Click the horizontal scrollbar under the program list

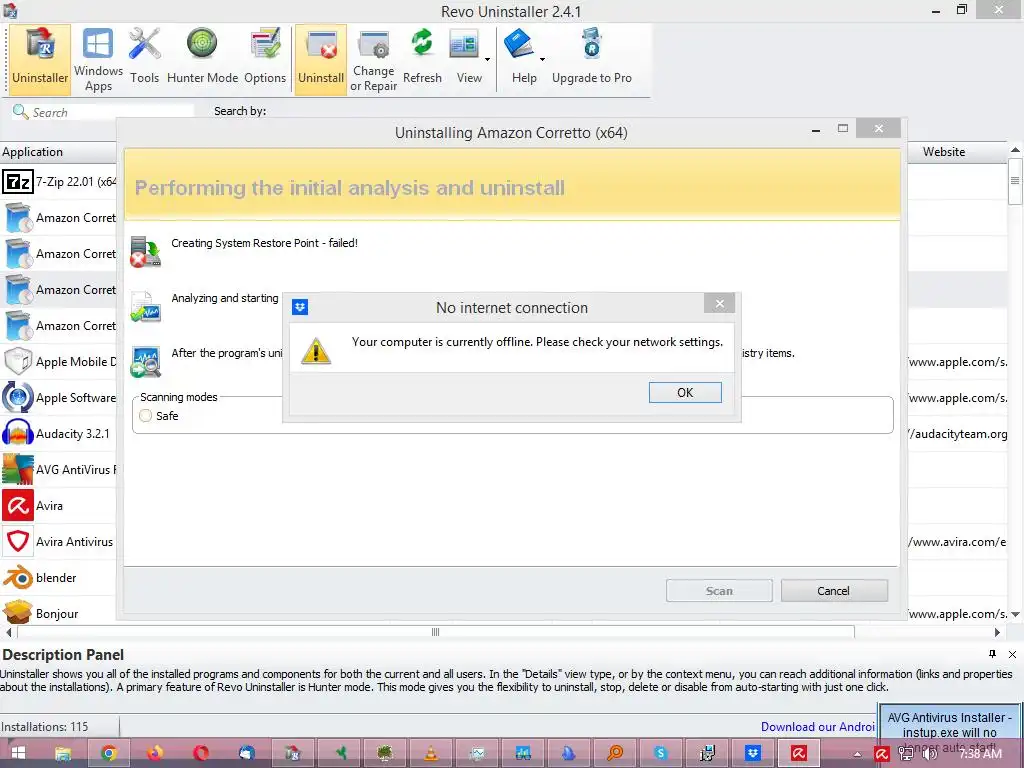(x=436, y=632)
